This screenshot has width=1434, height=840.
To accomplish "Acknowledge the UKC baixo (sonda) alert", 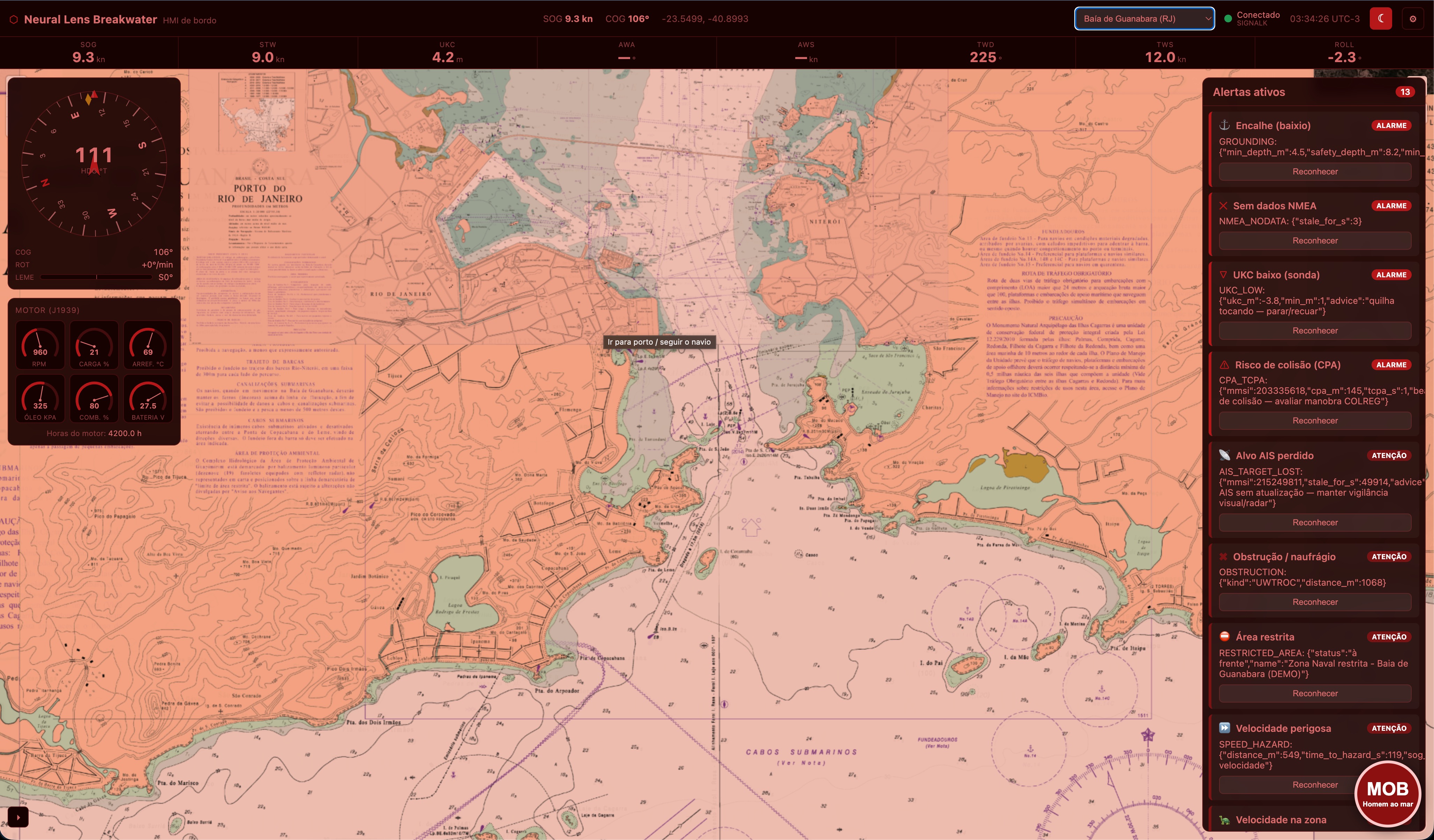I will click(1315, 331).
